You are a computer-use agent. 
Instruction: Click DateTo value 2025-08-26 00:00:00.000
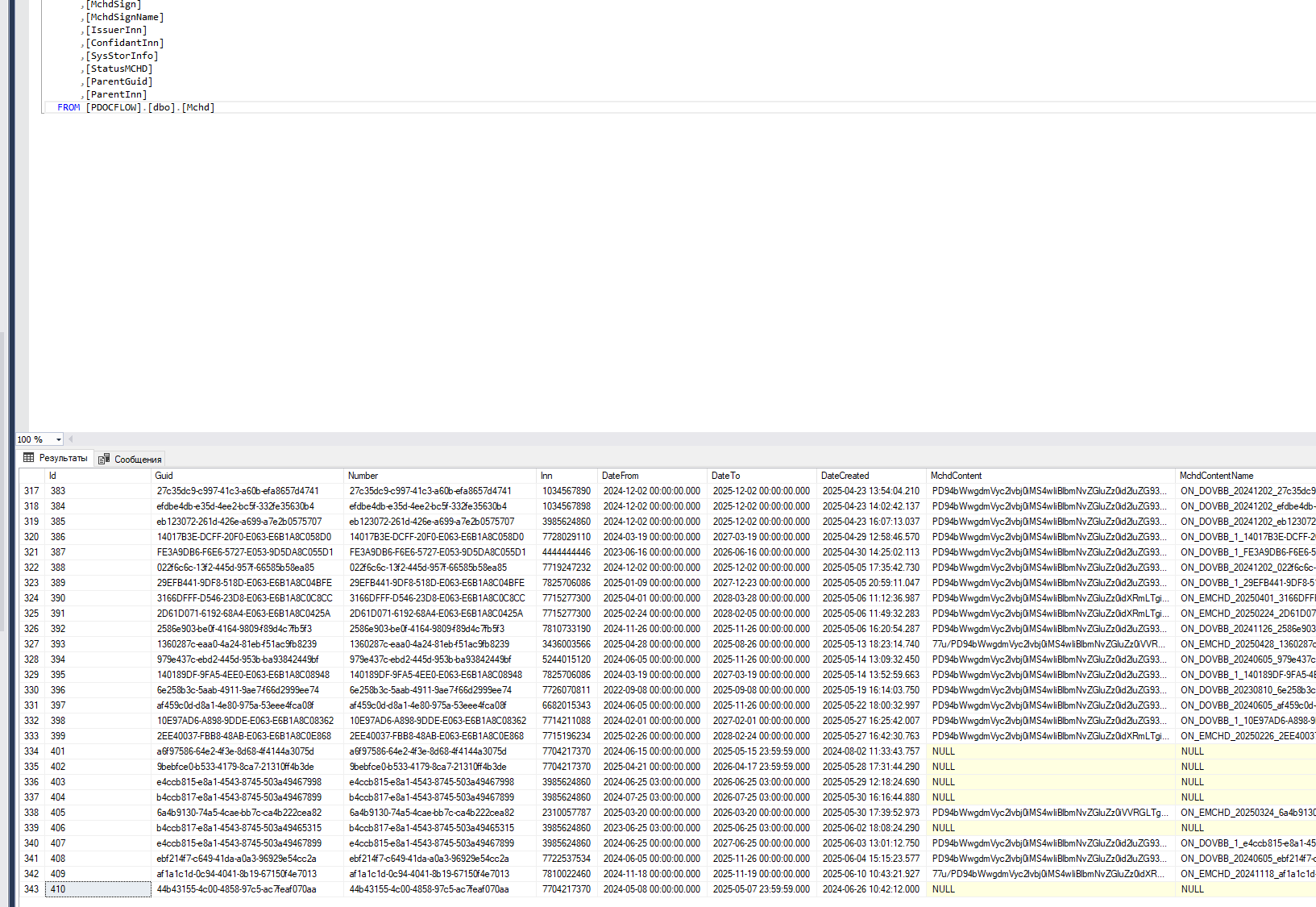point(762,644)
